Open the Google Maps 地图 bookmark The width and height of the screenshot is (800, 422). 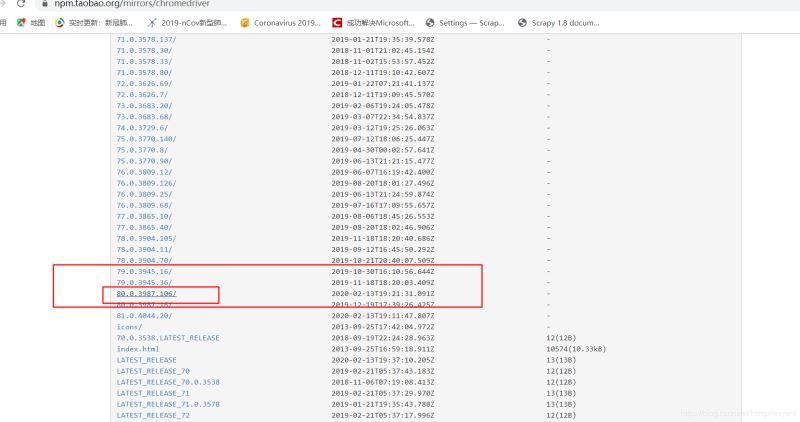tap(31, 23)
